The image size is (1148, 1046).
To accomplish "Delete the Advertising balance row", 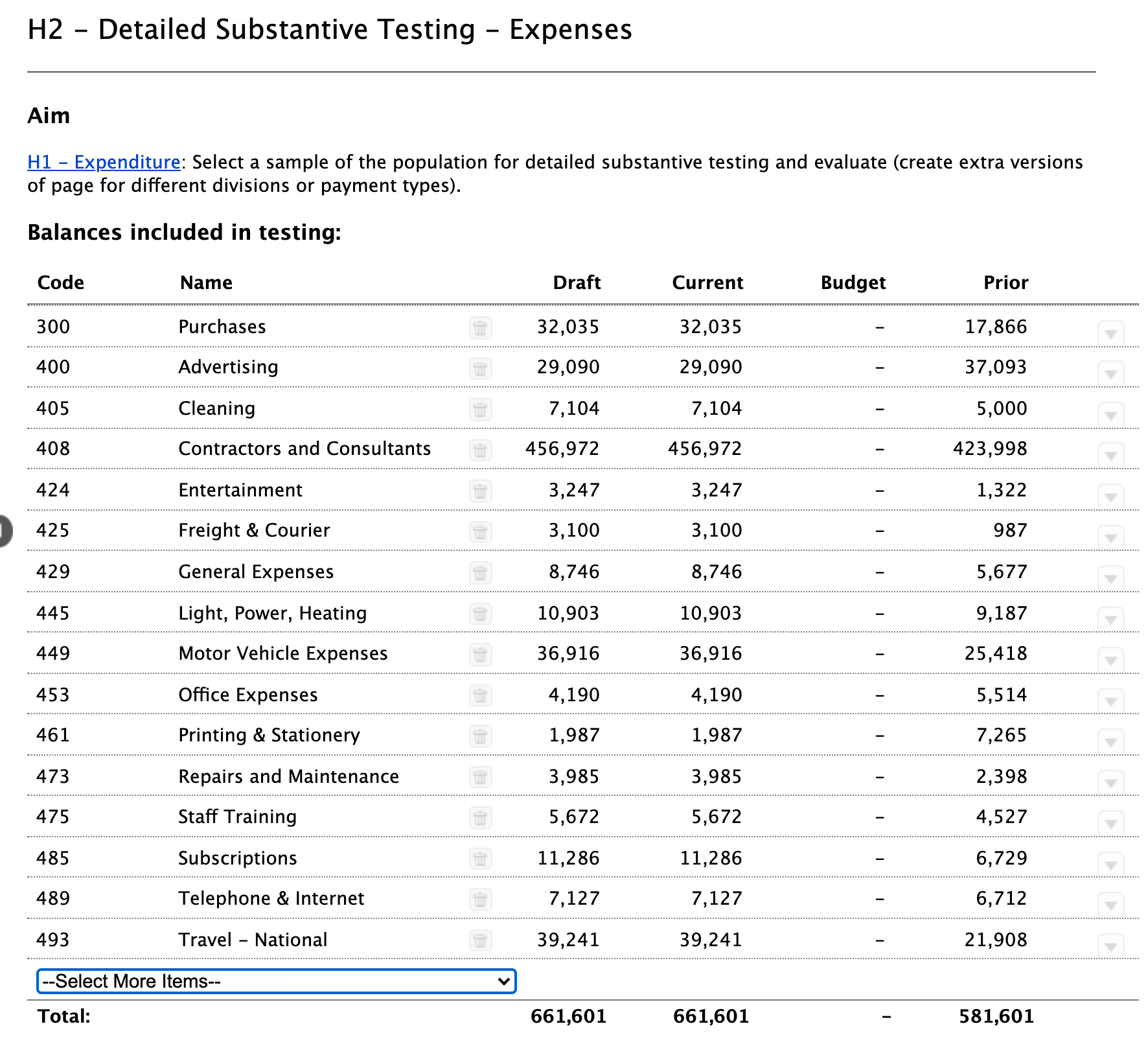I will (479, 369).
